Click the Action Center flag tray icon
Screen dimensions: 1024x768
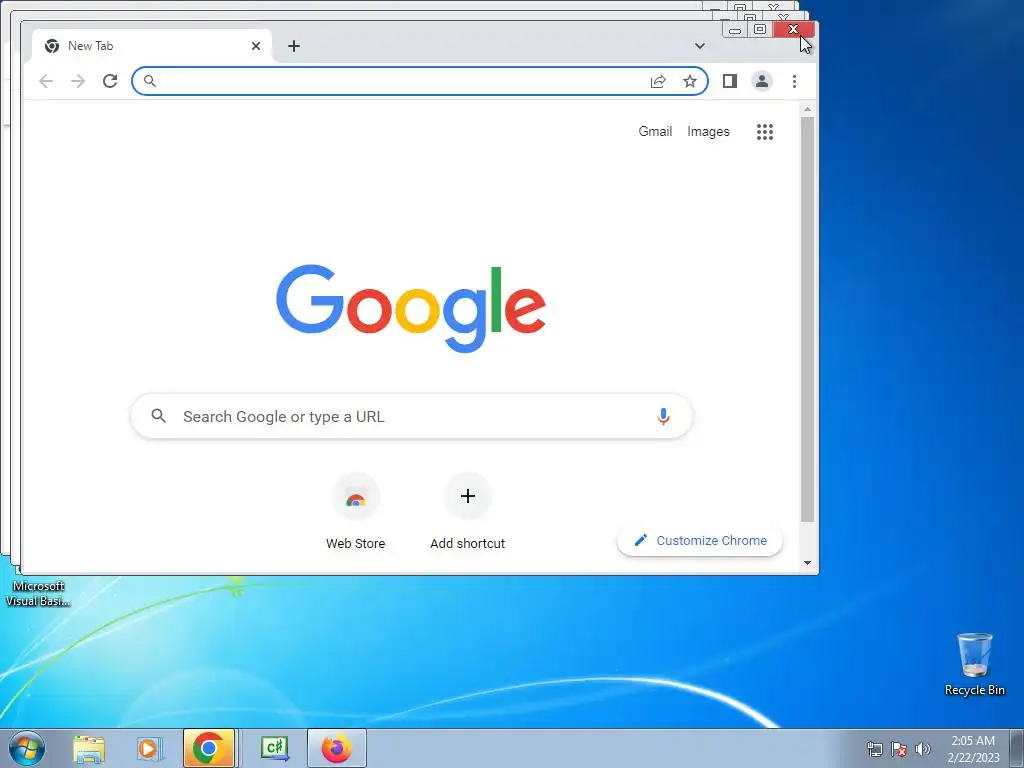(899, 749)
